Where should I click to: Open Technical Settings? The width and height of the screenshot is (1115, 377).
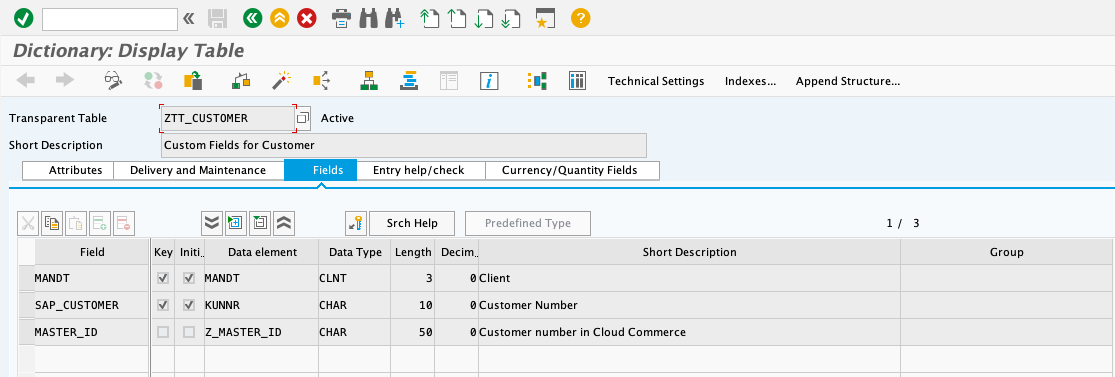[x=656, y=81]
